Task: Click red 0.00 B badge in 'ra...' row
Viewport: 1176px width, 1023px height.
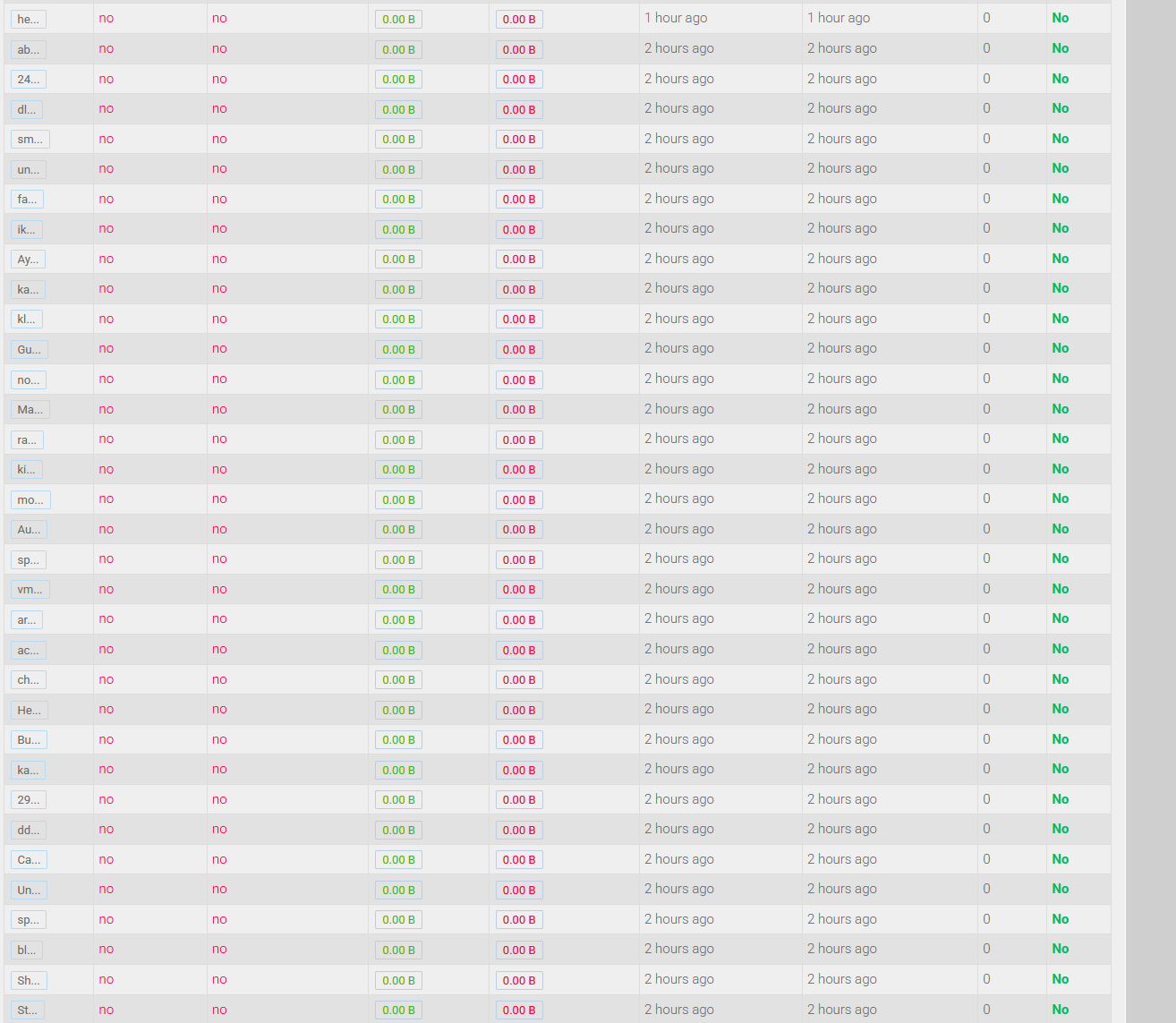Action: click(x=519, y=439)
